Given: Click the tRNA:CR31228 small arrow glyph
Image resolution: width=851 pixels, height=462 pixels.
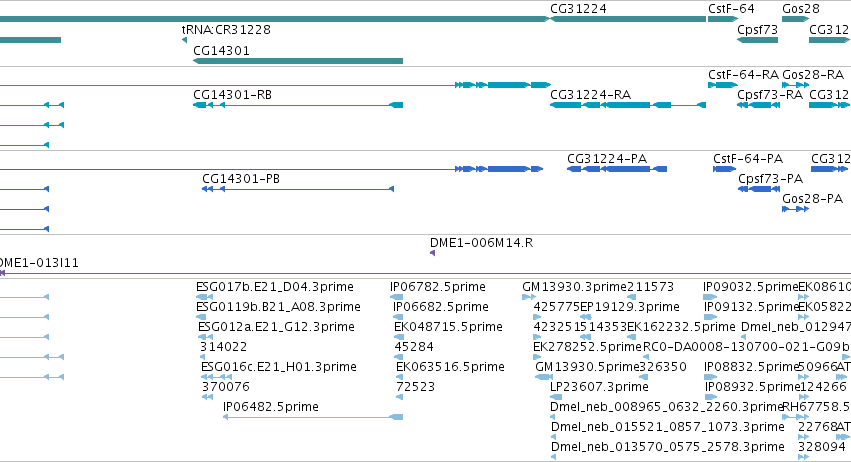Looking at the screenshot, I should click(185, 40).
